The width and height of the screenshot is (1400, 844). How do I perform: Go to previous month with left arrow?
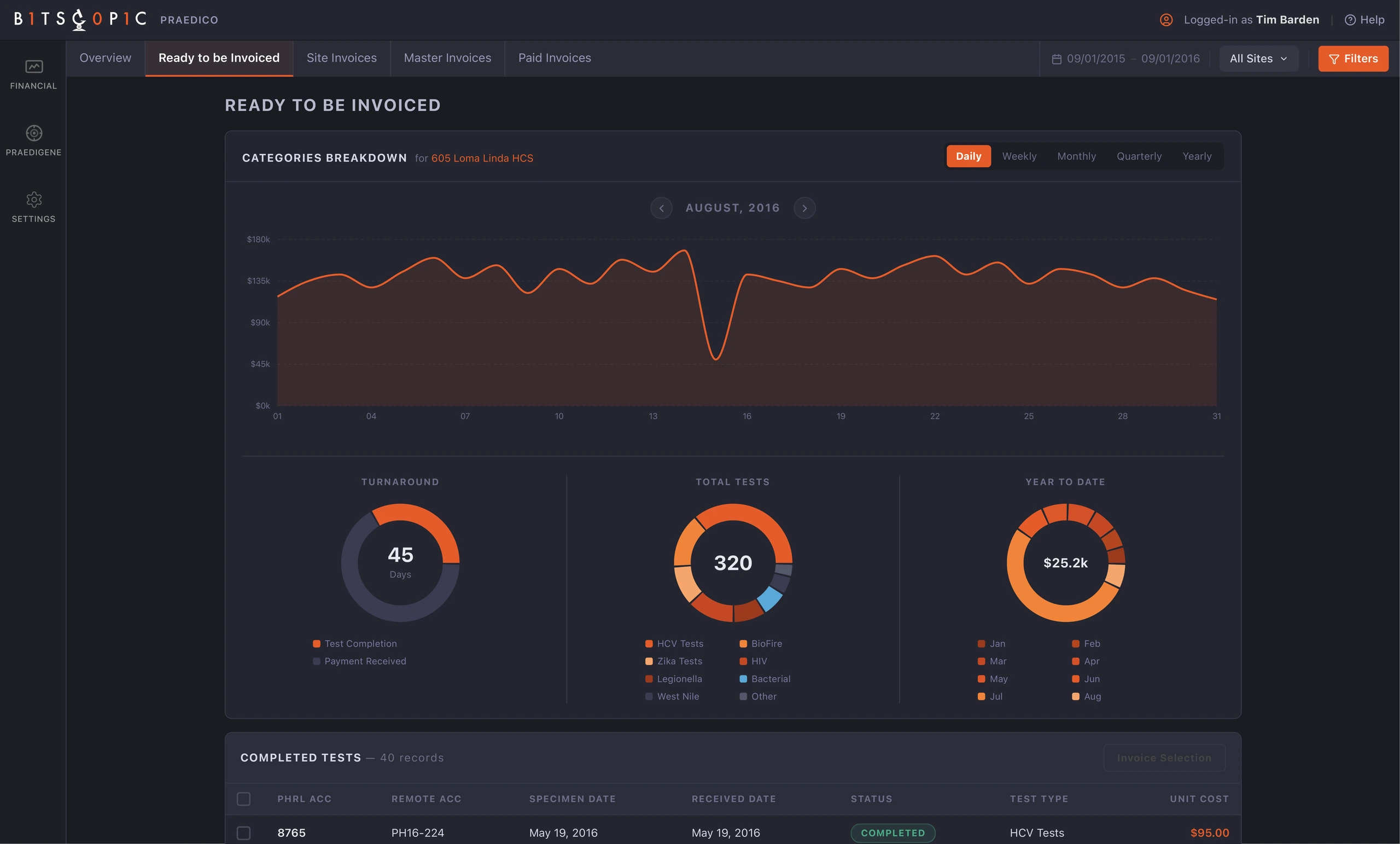point(661,208)
